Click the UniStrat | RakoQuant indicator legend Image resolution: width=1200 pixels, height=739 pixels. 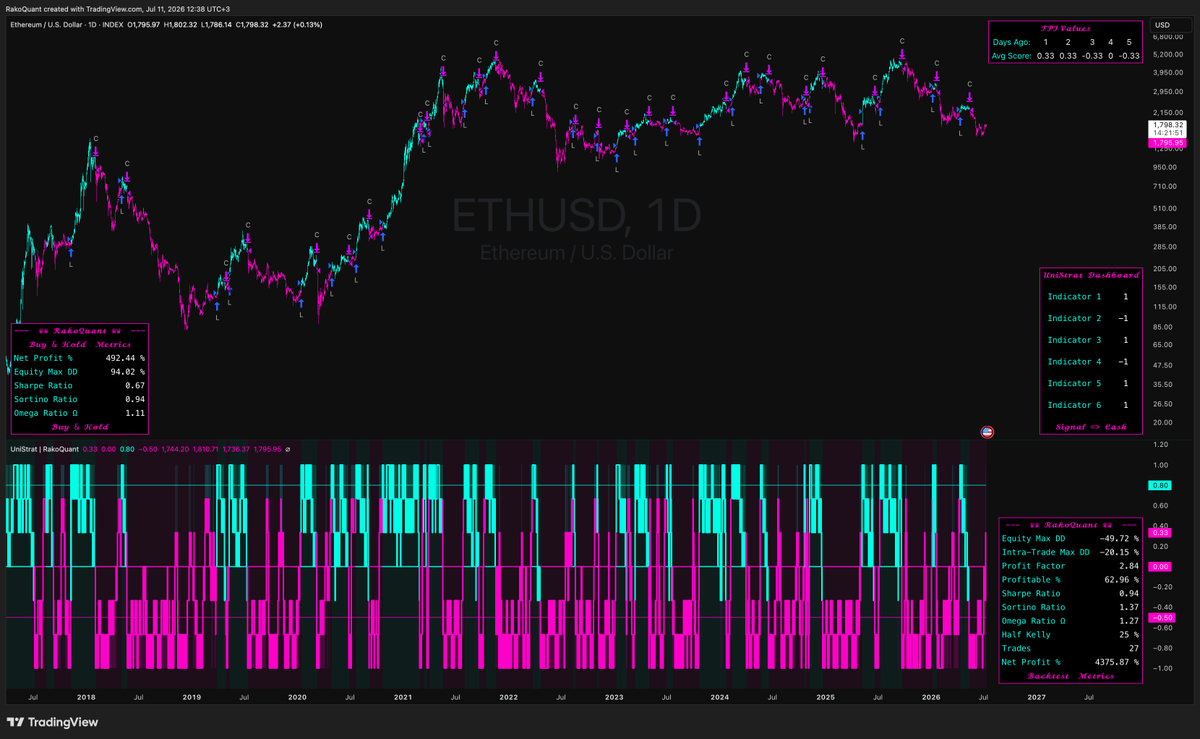(46, 450)
